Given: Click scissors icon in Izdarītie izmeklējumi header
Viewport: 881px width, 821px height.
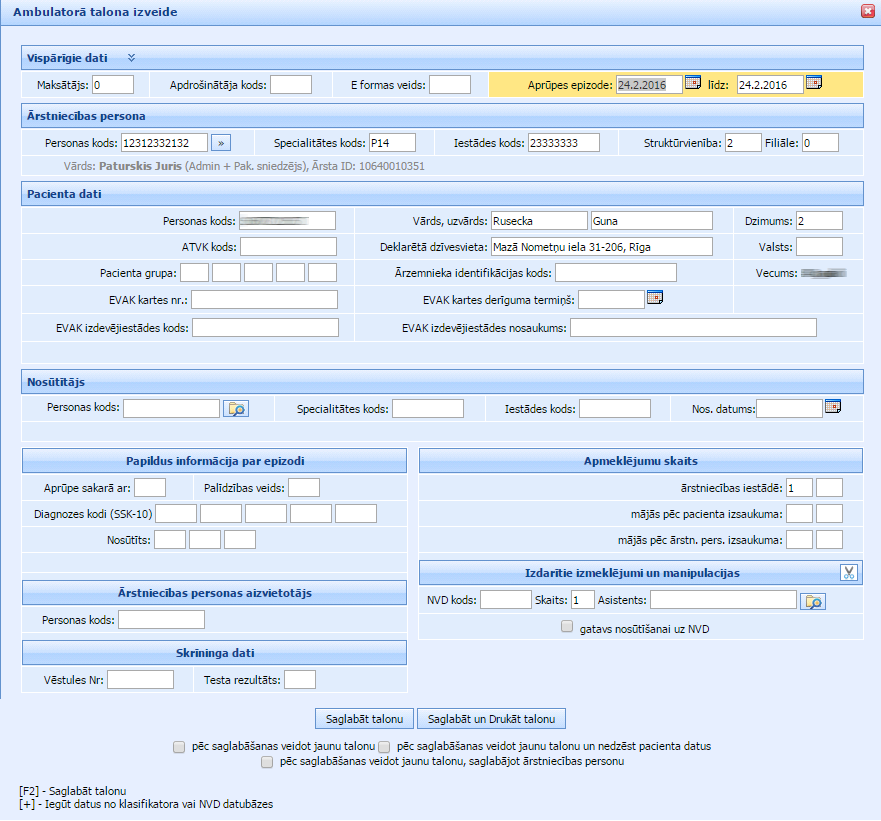Looking at the screenshot, I should (848, 573).
